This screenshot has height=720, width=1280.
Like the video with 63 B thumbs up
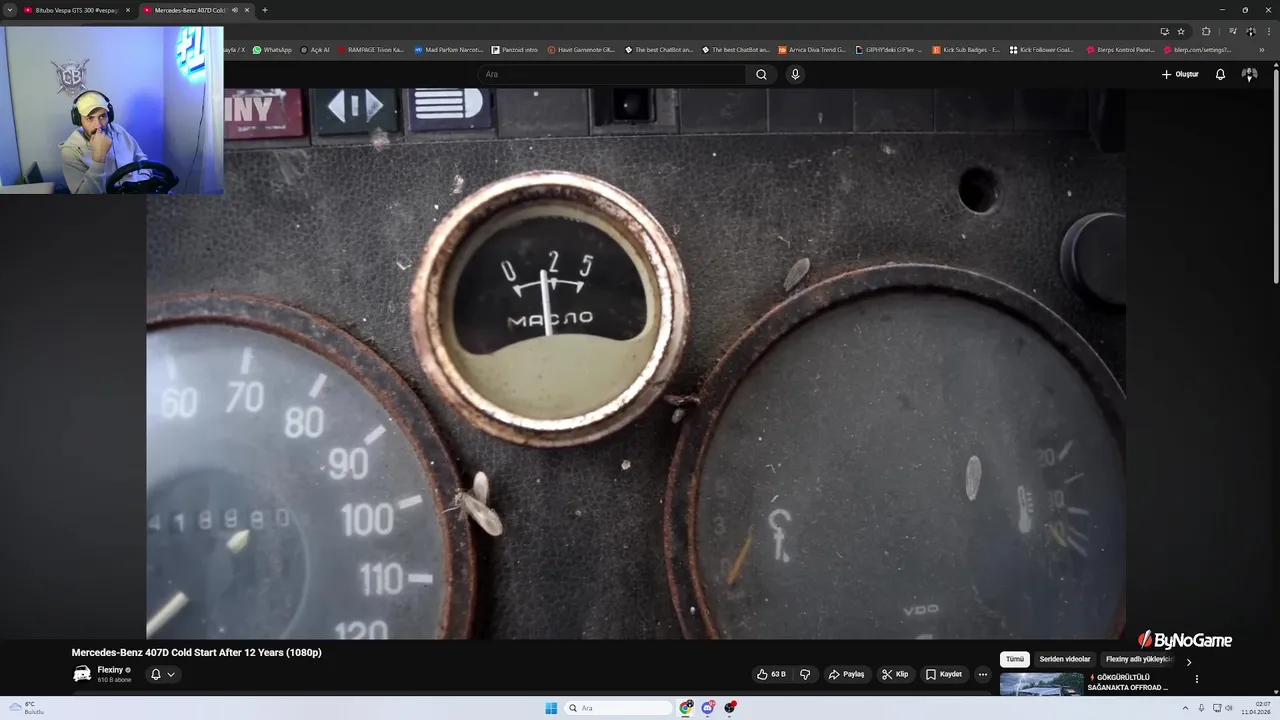tap(771, 674)
